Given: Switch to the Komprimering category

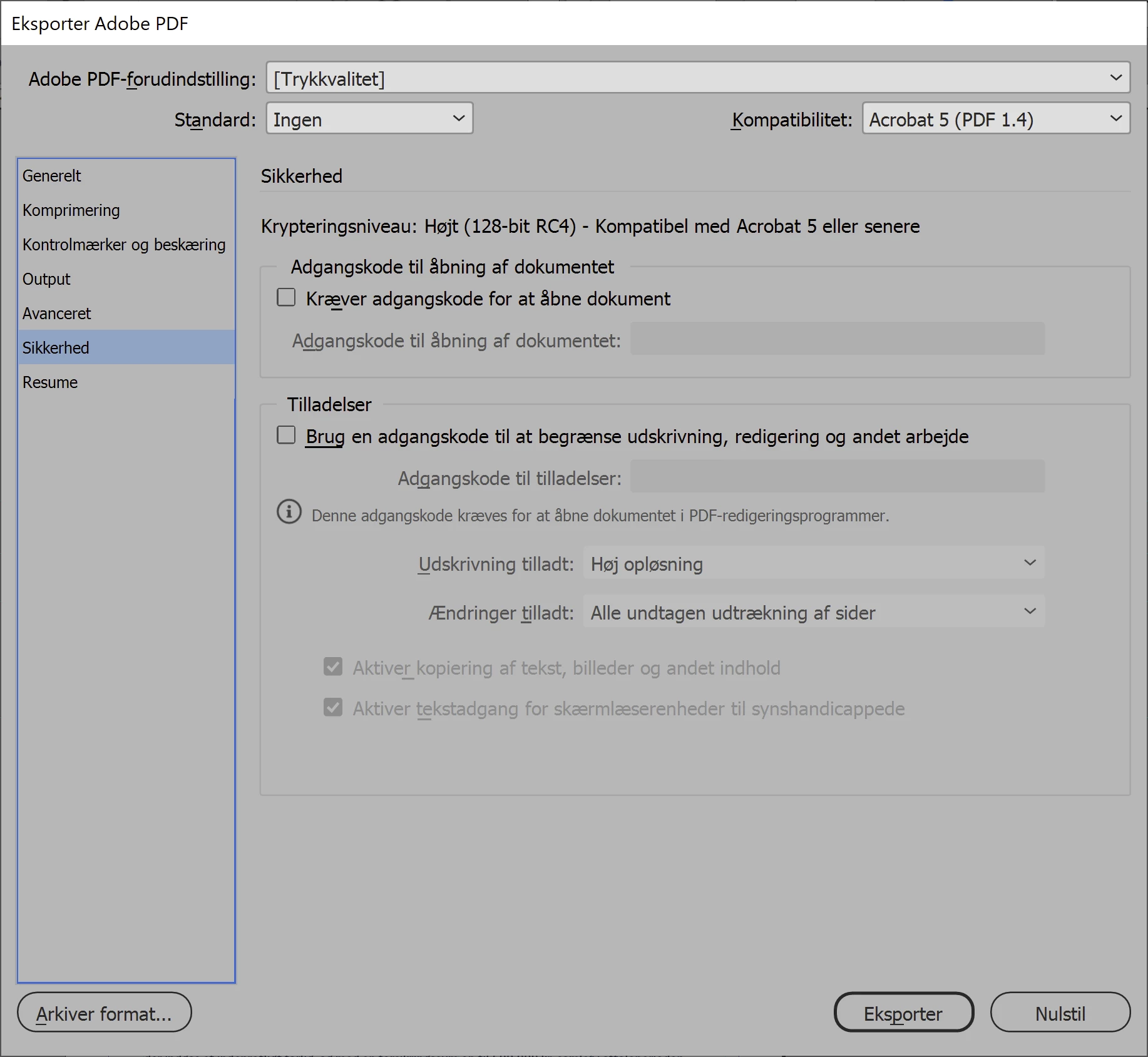Looking at the screenshot, I should [126, 210].
